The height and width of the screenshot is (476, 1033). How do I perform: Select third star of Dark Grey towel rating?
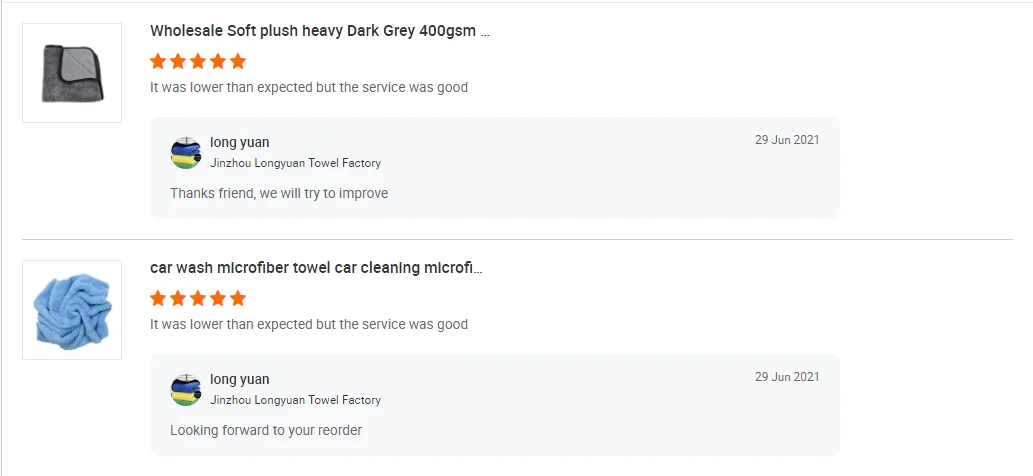point(198,61)
